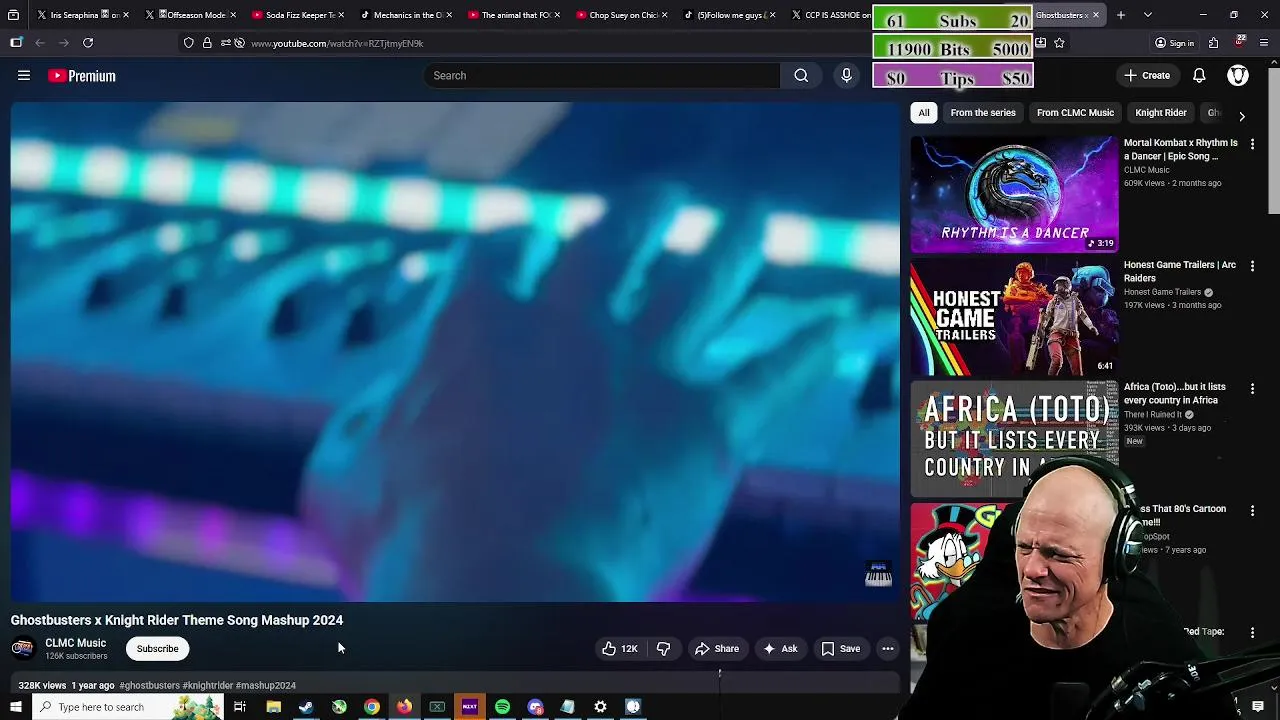Open Firefox from the taskbar
Image resolution: width=1280 pixels, height=720 pixels.
(404, 707)
